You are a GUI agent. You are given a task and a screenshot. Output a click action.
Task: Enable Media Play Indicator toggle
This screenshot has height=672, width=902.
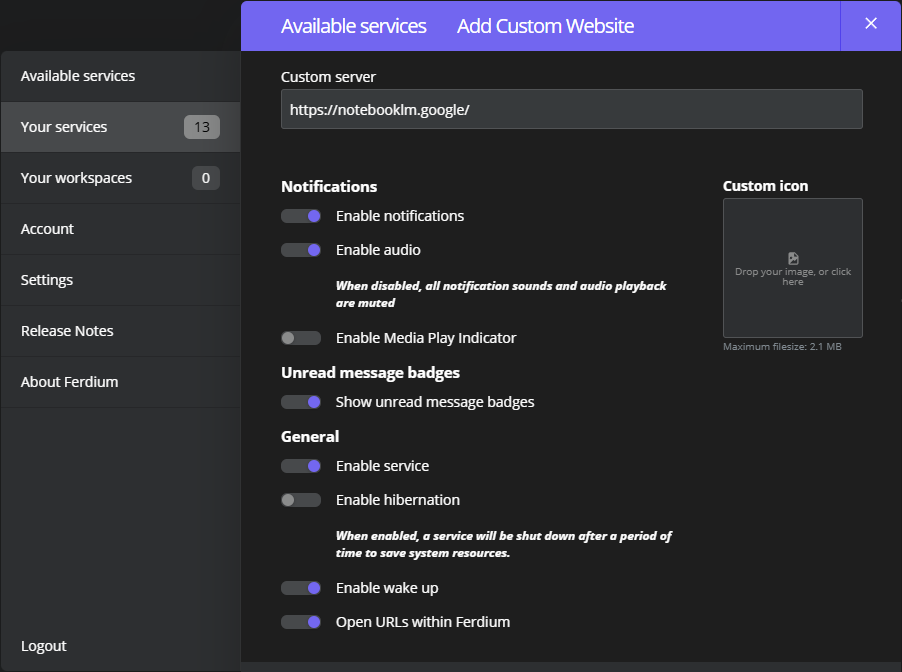pyautogui.click(x=301, y=338)
